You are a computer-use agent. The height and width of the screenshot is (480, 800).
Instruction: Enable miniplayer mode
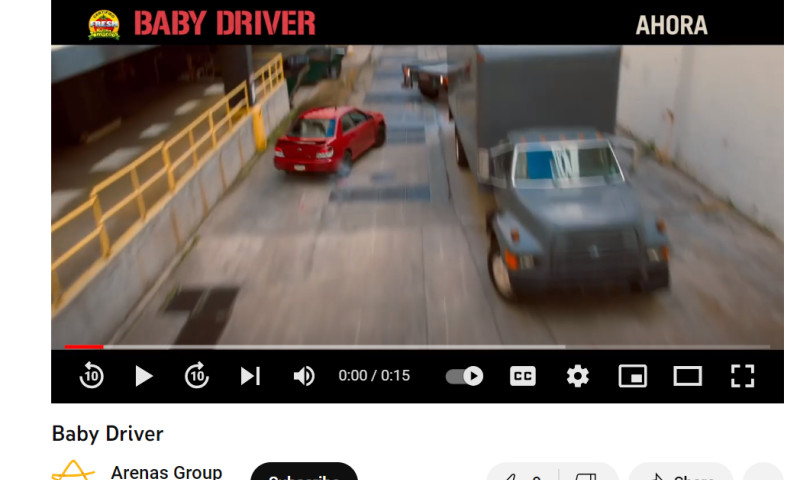point(632,376)
